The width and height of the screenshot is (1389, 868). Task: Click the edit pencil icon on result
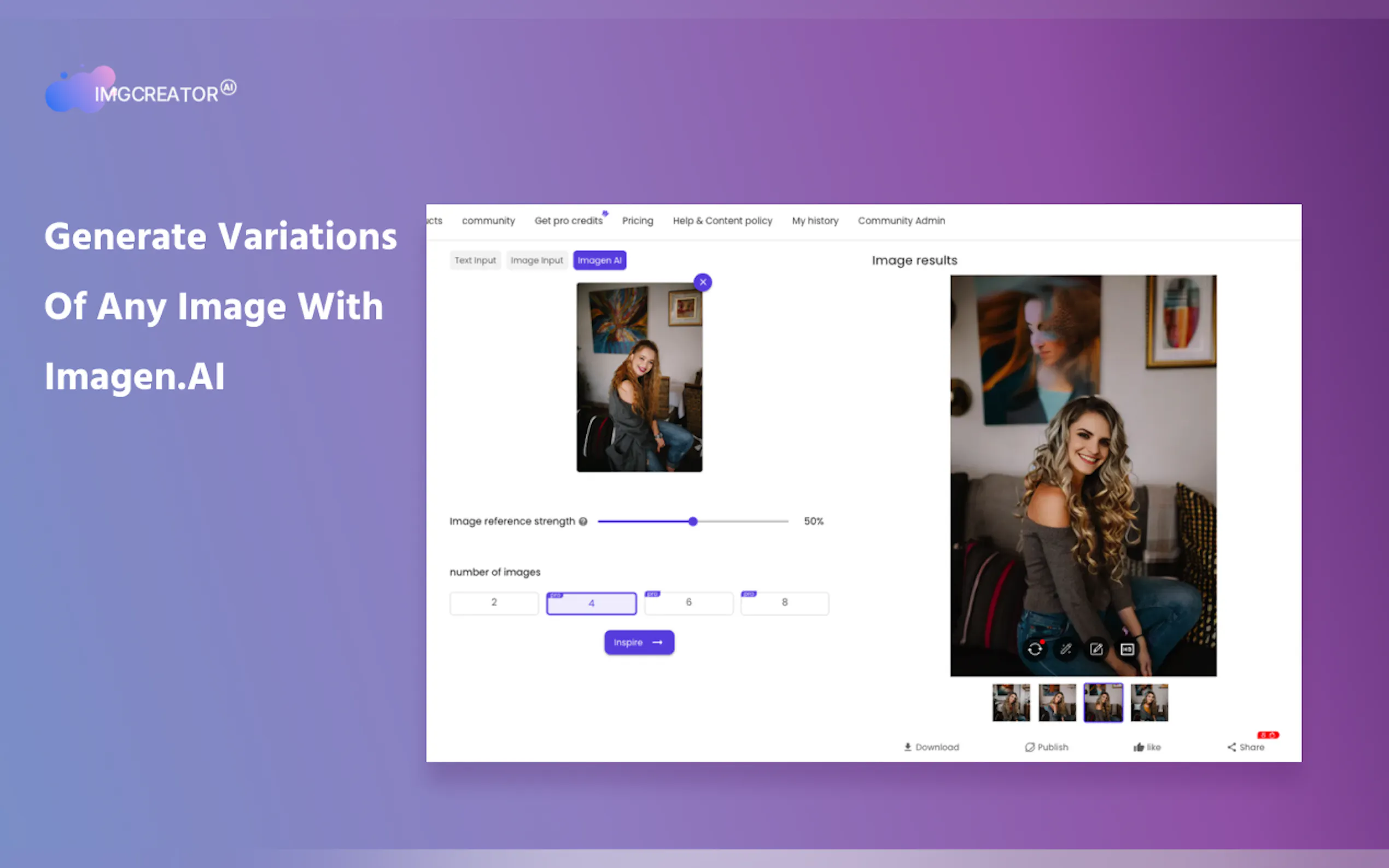click(x=1096, y=649)
